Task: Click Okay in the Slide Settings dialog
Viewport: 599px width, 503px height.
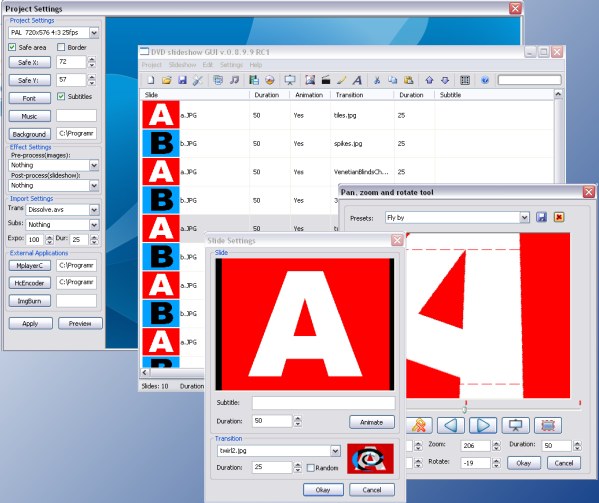Action: (x=323, y=490)
